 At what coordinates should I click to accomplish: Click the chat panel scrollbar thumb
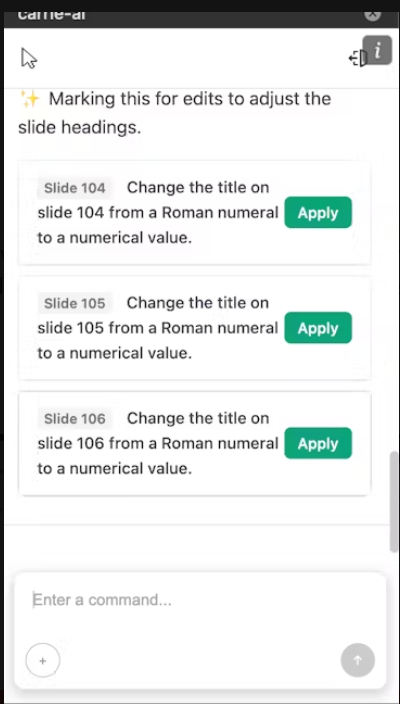(x=394, y=502)
